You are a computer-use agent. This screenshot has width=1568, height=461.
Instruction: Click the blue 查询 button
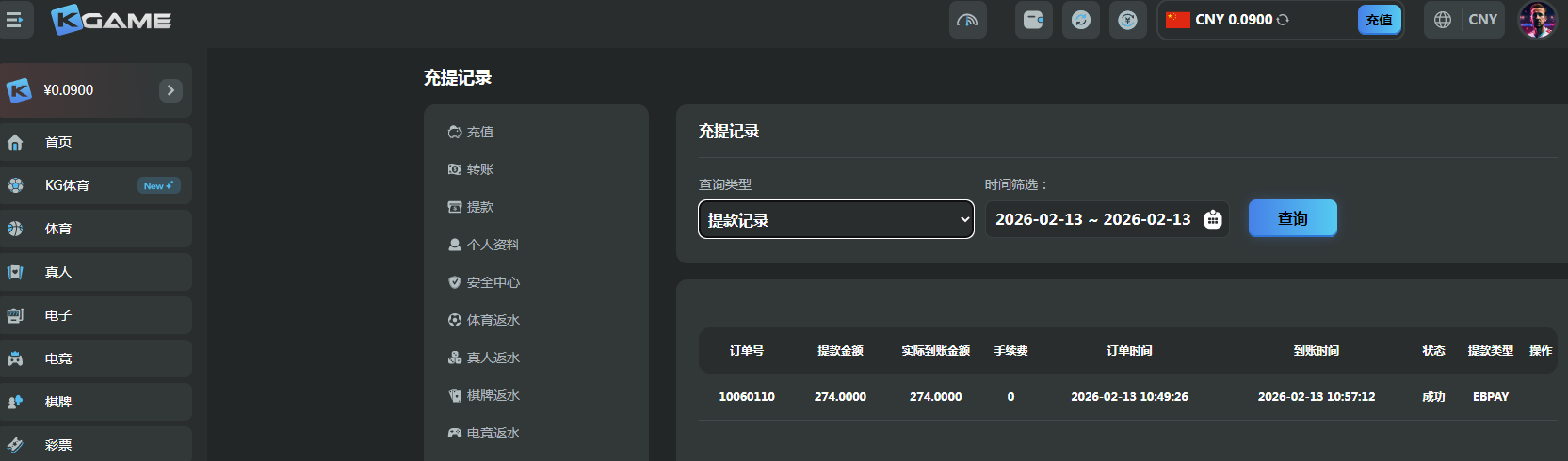1292,218
